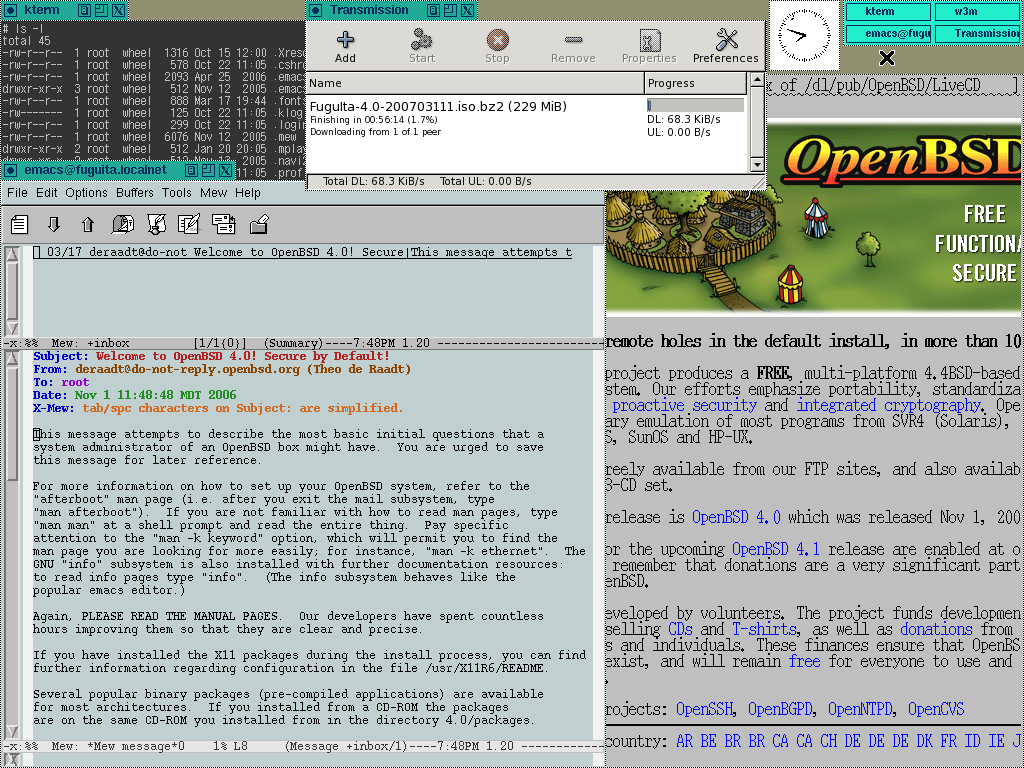The image size is (1024, 768).
Task: Select the FR country mirror link
Action: [x=948, y=741]
